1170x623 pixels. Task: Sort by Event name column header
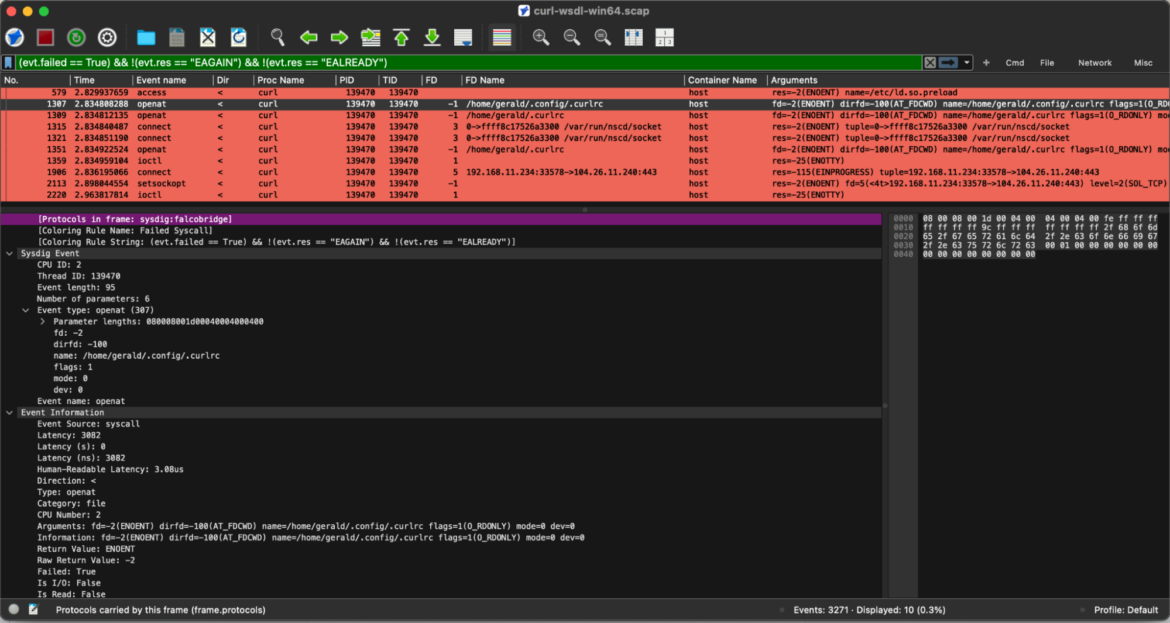173,80
